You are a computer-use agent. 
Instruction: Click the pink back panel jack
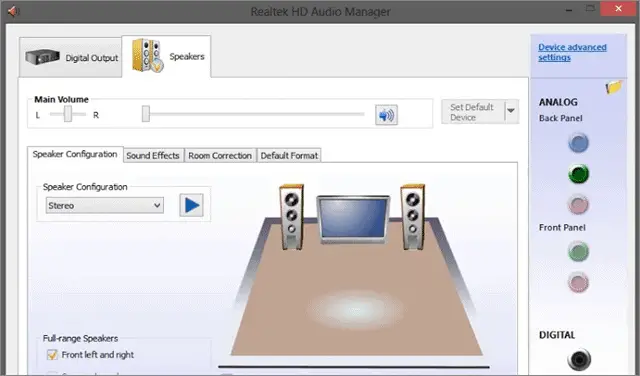click(x=578, y=205)
